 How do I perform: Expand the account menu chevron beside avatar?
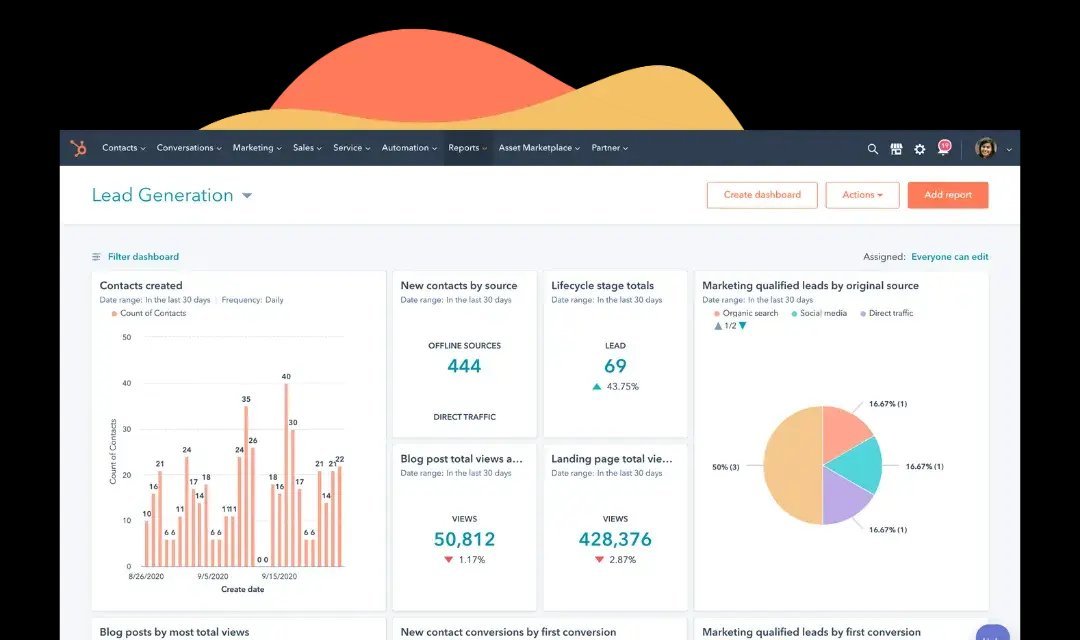[1009, 149]
